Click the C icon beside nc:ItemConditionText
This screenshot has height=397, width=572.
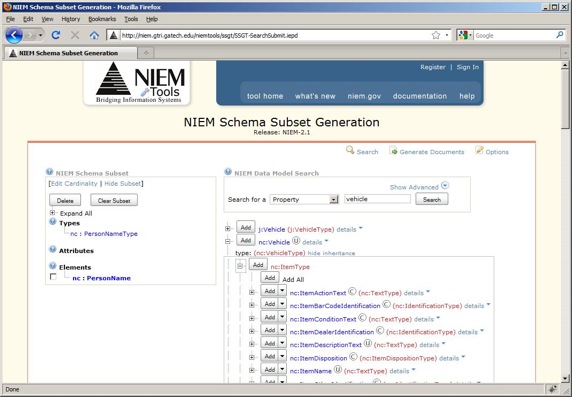pos(362,318)
